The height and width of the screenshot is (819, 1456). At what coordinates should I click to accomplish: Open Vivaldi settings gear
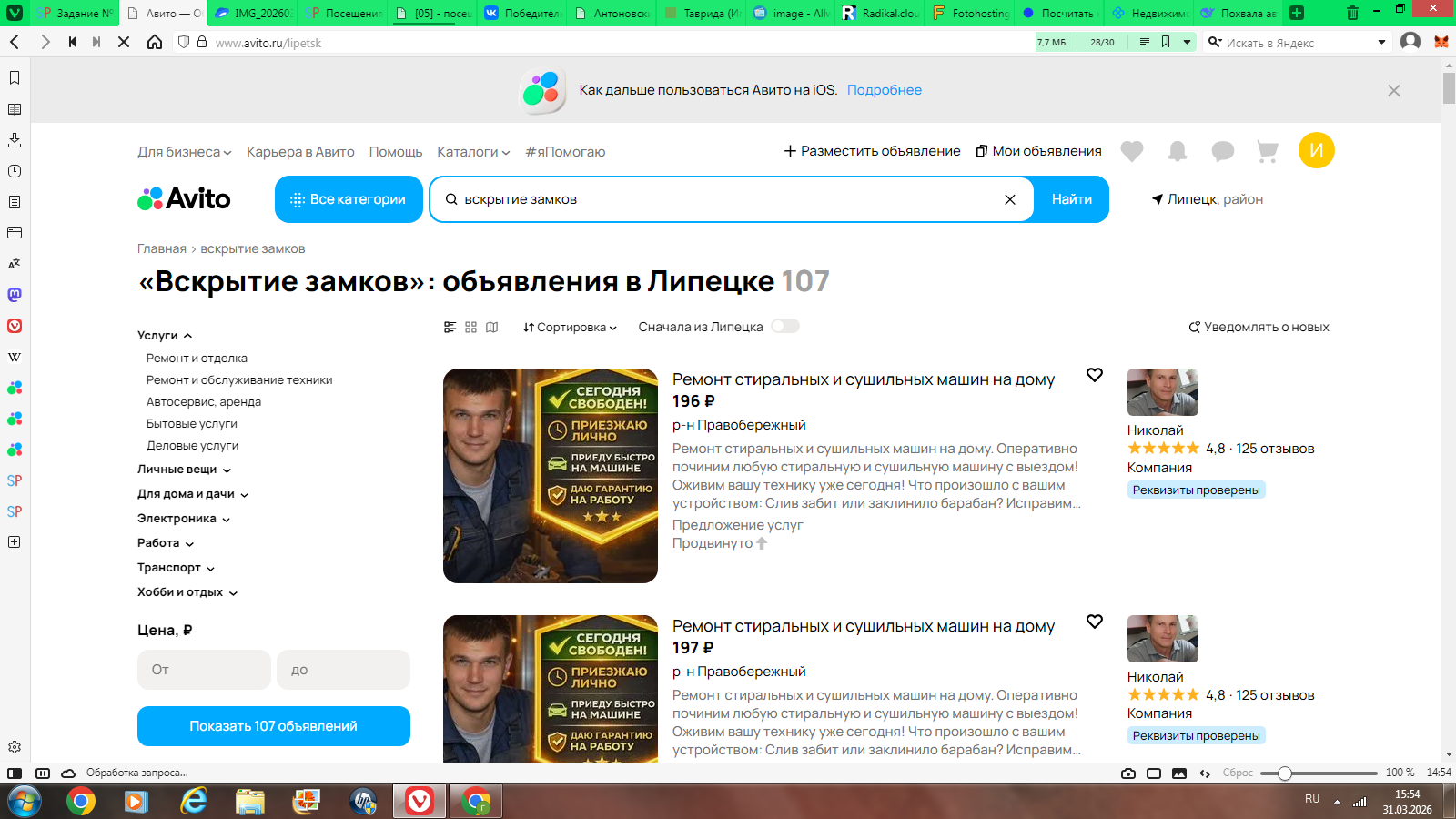coord(15,747)
